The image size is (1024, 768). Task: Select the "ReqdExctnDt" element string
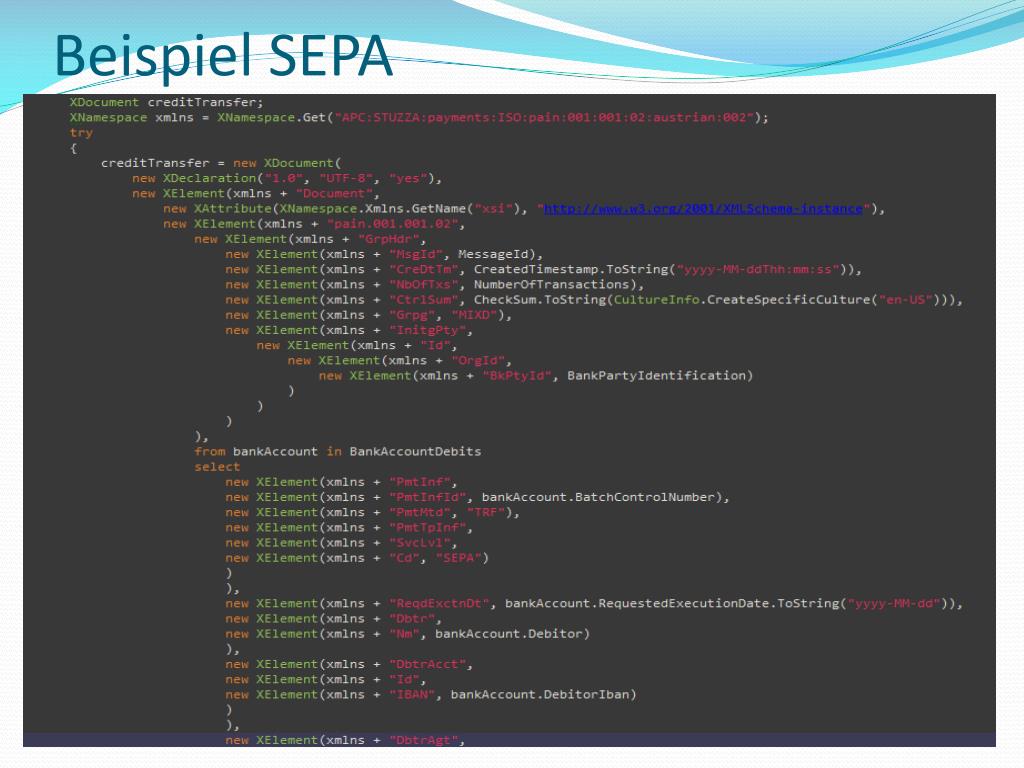pos(439,603)
